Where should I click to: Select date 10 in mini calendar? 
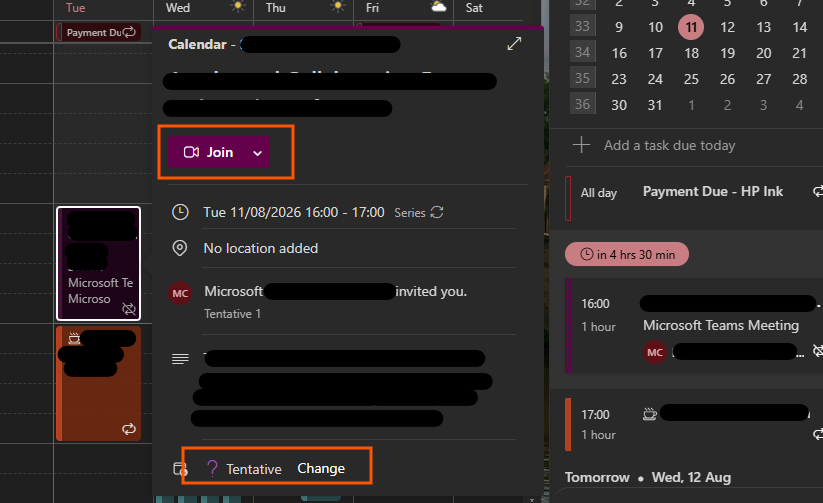point(655,27)
